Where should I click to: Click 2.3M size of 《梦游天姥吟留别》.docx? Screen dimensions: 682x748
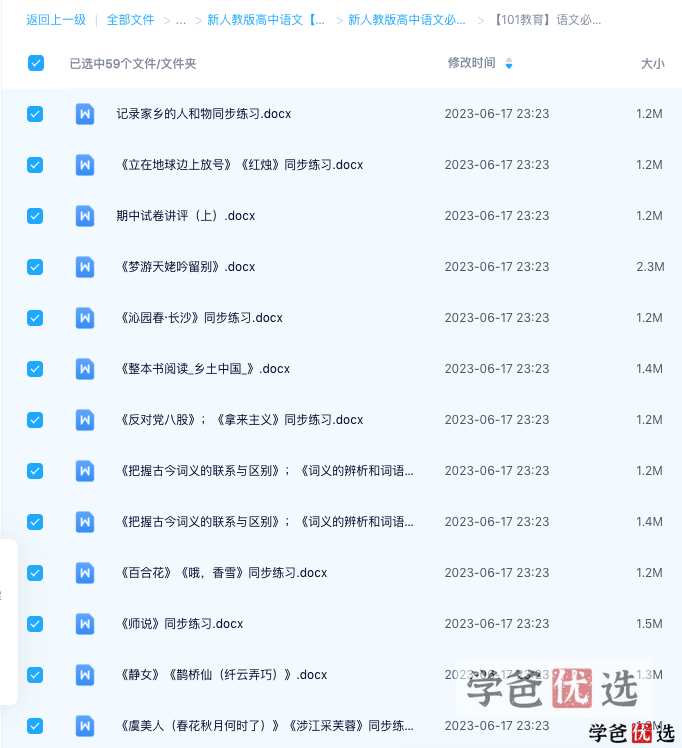click(650, 267)
